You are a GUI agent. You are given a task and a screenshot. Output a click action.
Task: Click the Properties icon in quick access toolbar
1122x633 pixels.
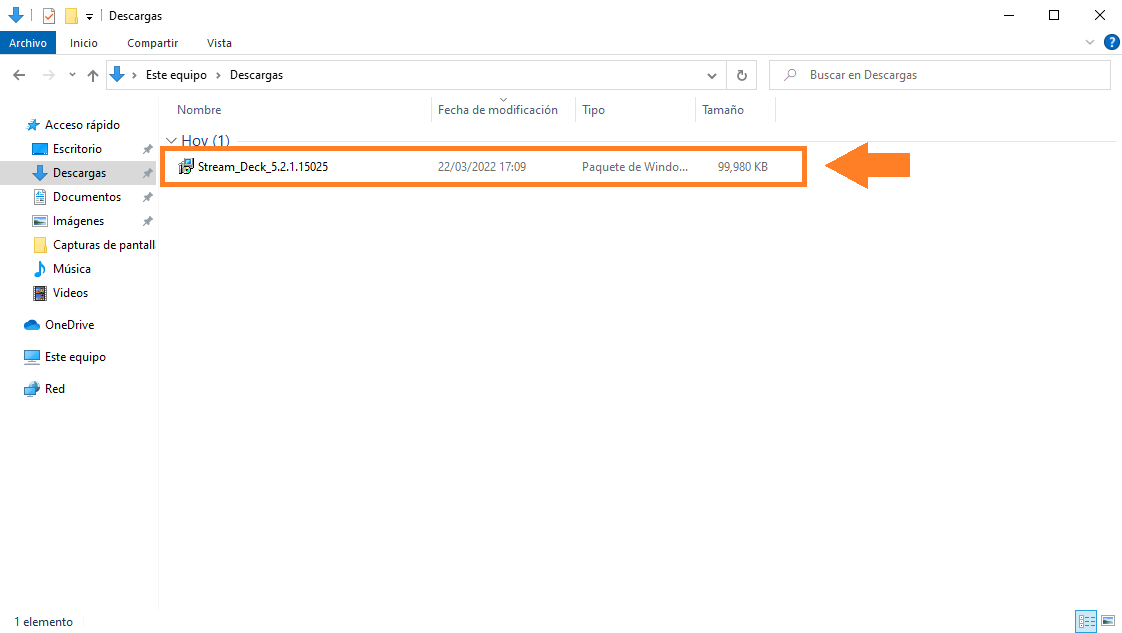(x=48, y=16)
